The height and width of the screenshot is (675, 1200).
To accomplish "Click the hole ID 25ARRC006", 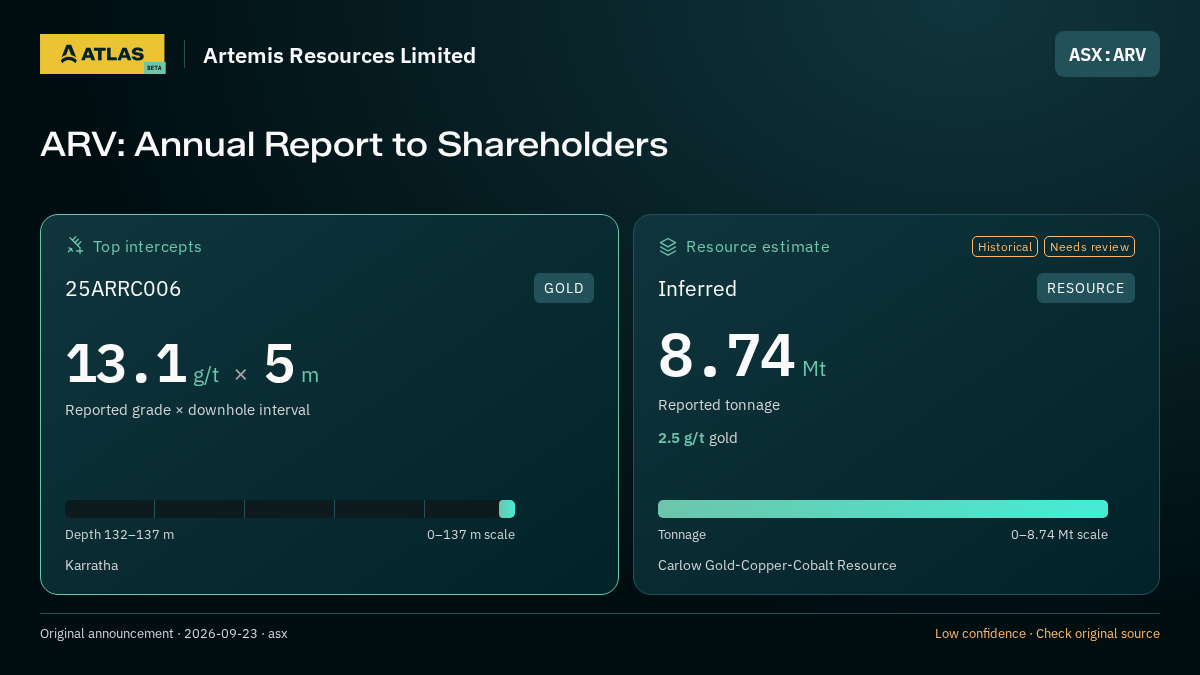I will 123,289.
